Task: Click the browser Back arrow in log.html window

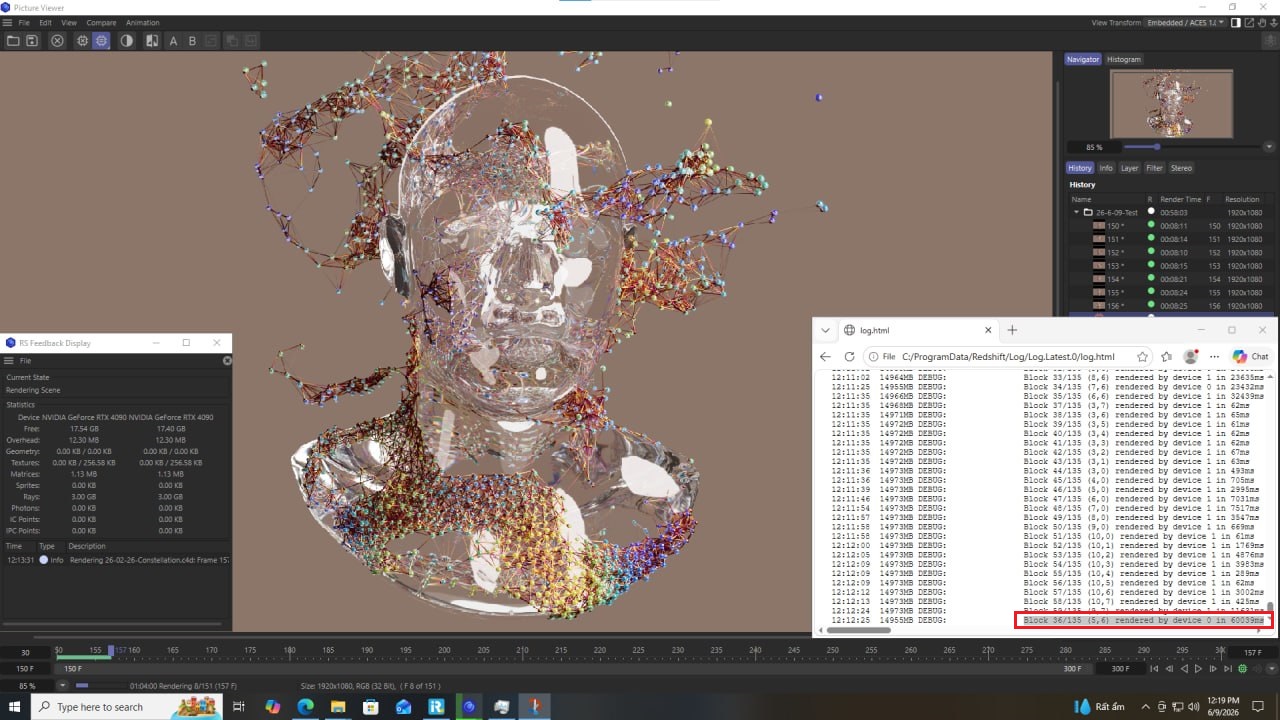Action: click(825, 356)
